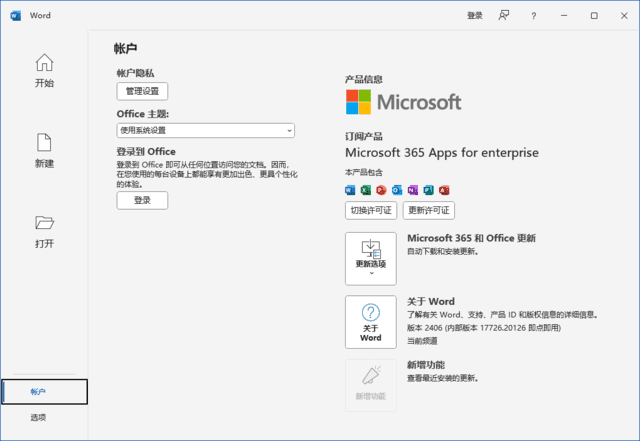Viewport: 640px width, 441px height.
Task: Click the 新建 new document icon
Action: pos(44,143)
